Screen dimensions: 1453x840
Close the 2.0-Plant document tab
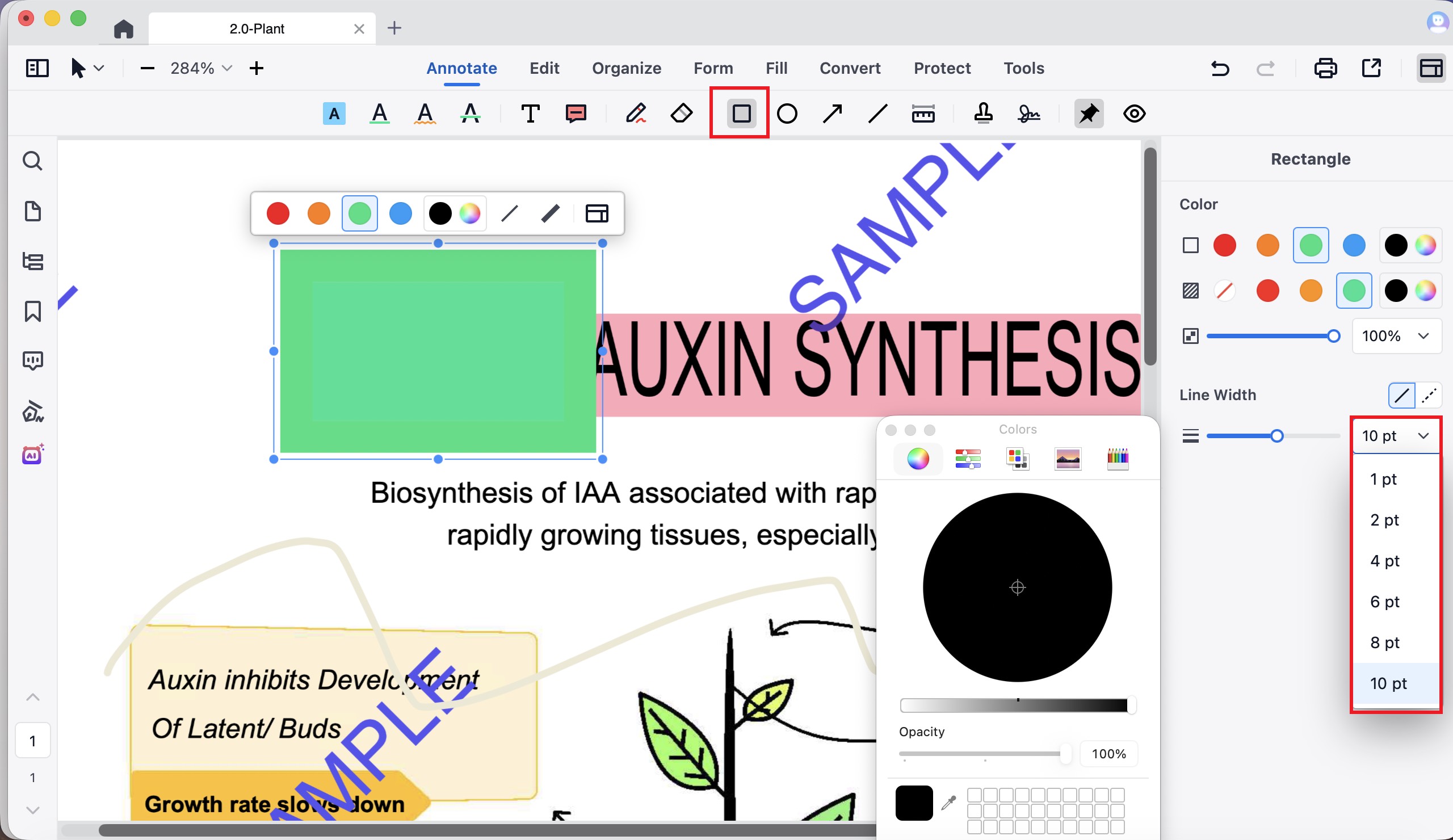[359, 29]
